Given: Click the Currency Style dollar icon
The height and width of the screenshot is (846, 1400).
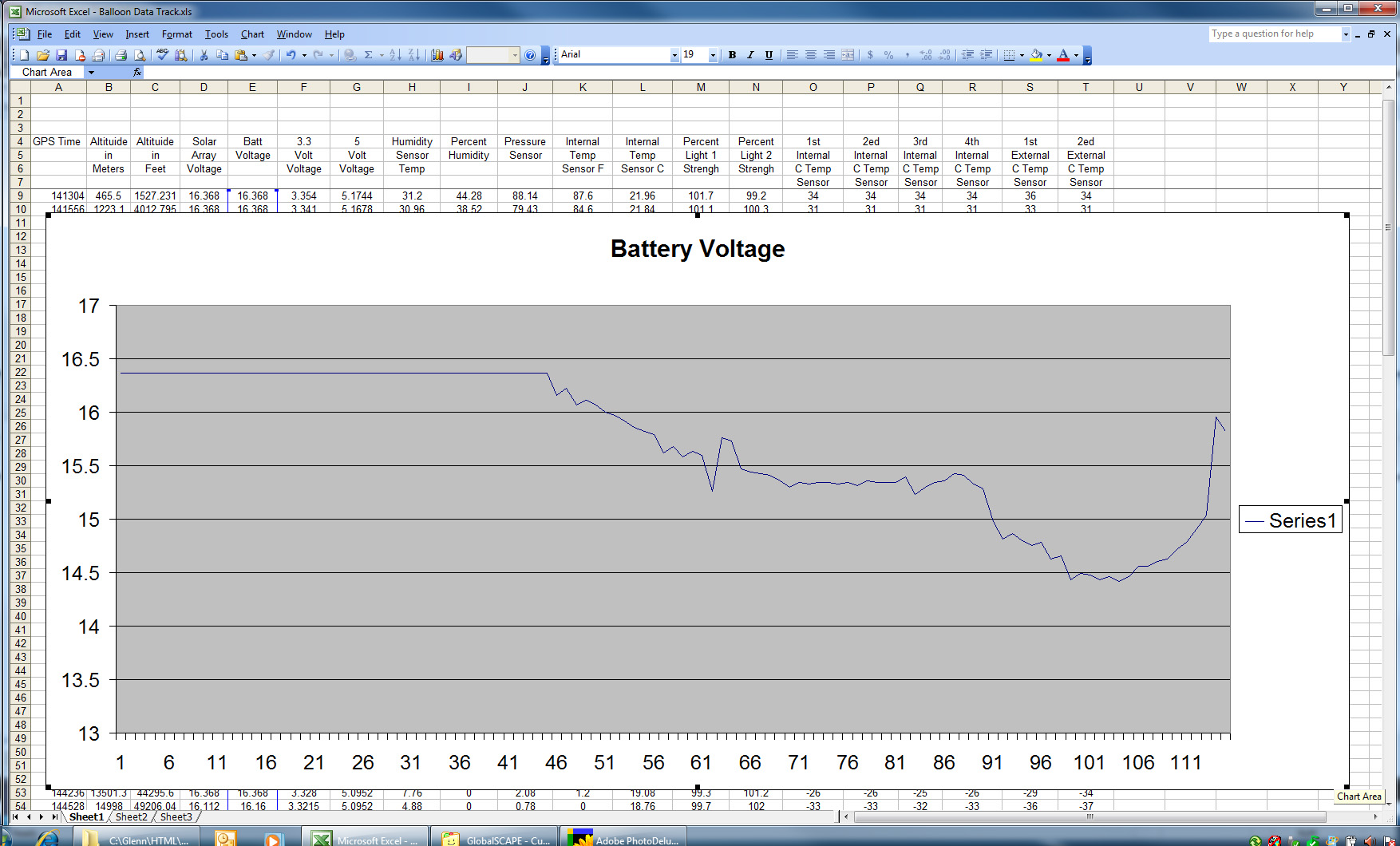Looking at the screenshot, I should pos(870,55).
